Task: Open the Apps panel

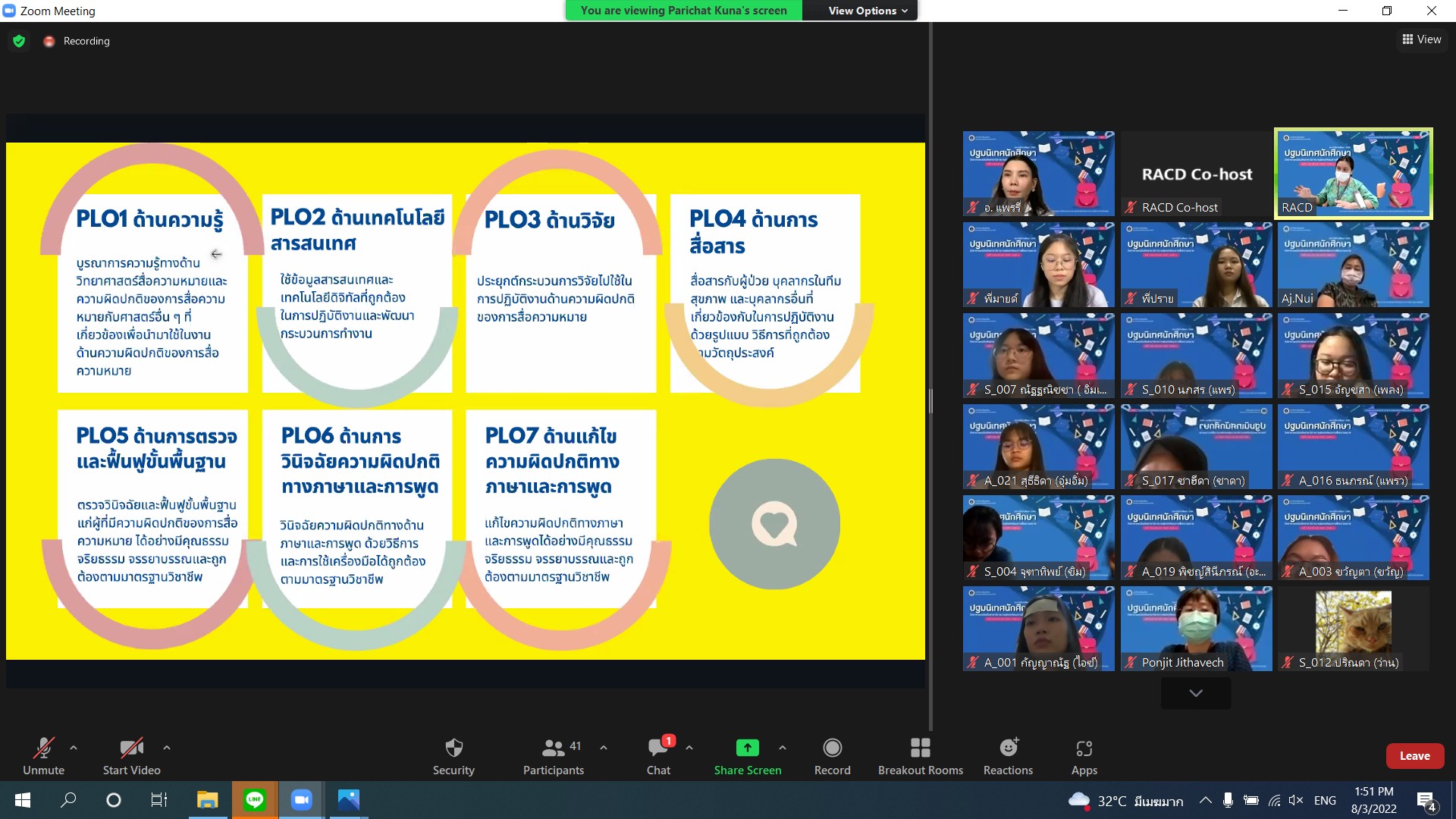Action: [x=1084, y=757]
